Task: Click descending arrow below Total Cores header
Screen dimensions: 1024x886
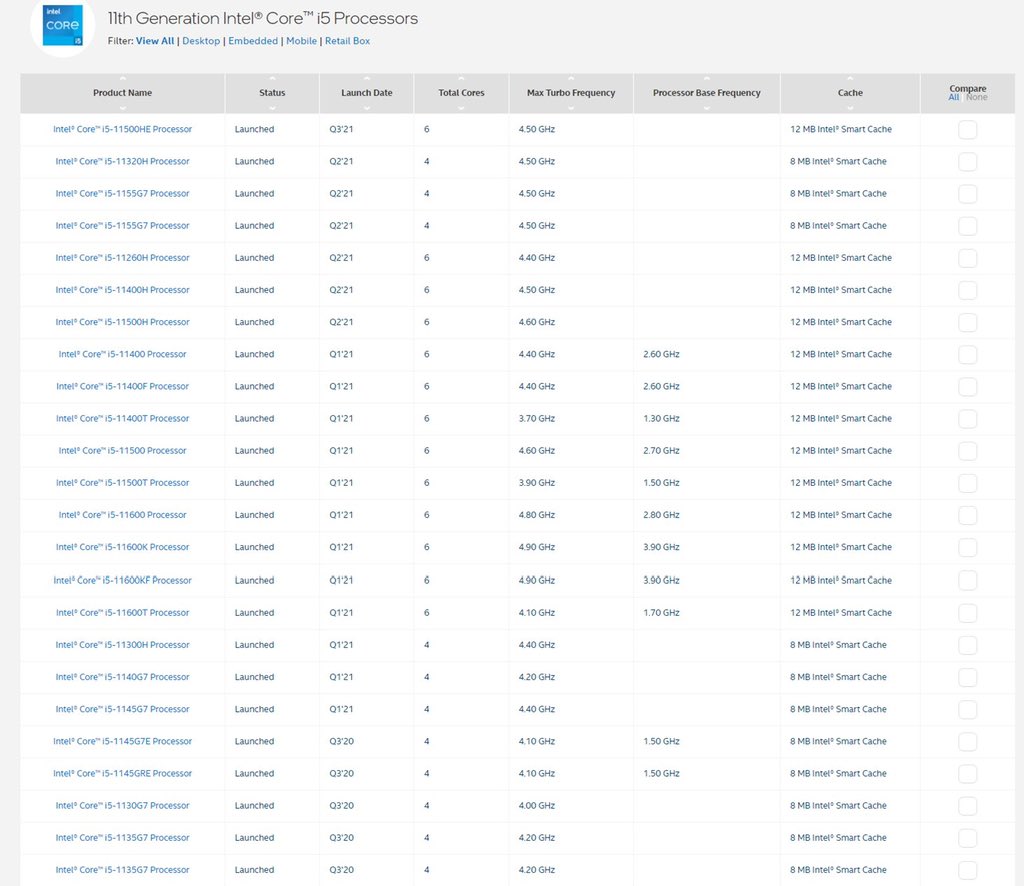Action: tap(461, 108)
